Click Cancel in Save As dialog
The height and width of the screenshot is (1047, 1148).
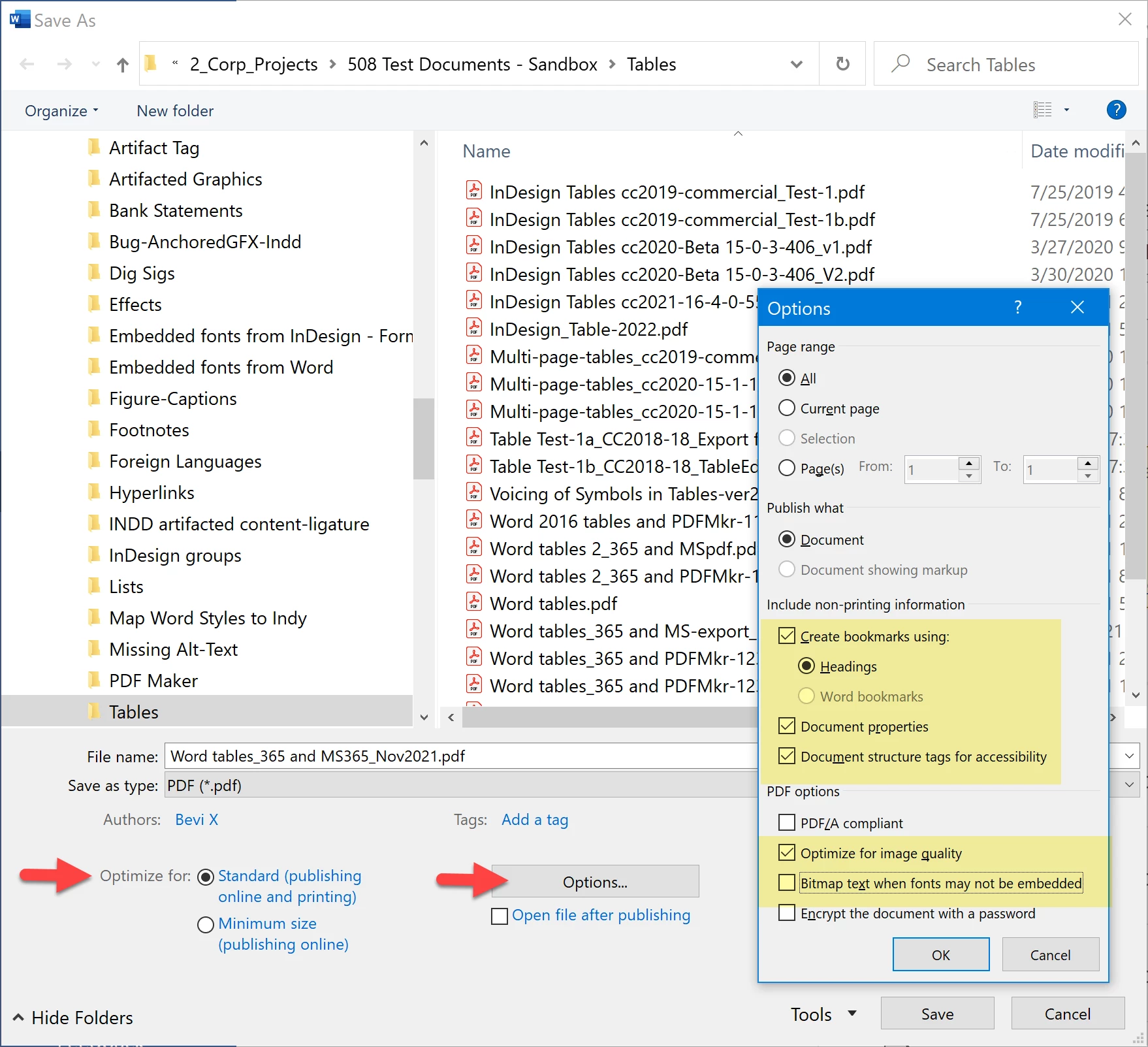point(1068,1014)
